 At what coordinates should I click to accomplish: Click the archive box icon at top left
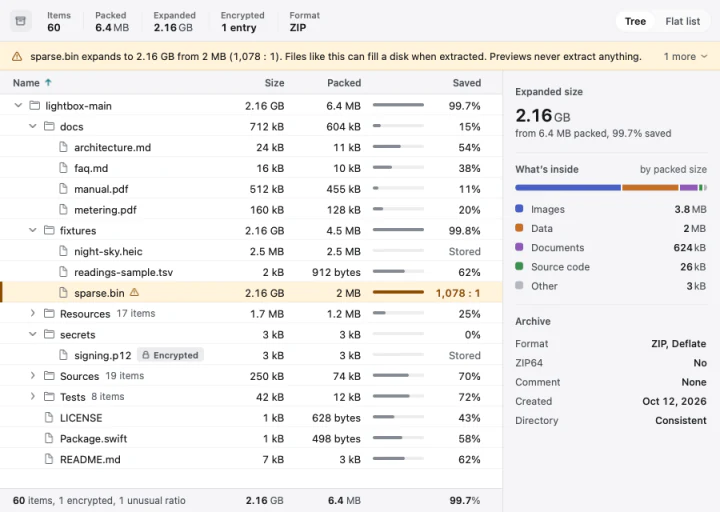click(21, 21)
